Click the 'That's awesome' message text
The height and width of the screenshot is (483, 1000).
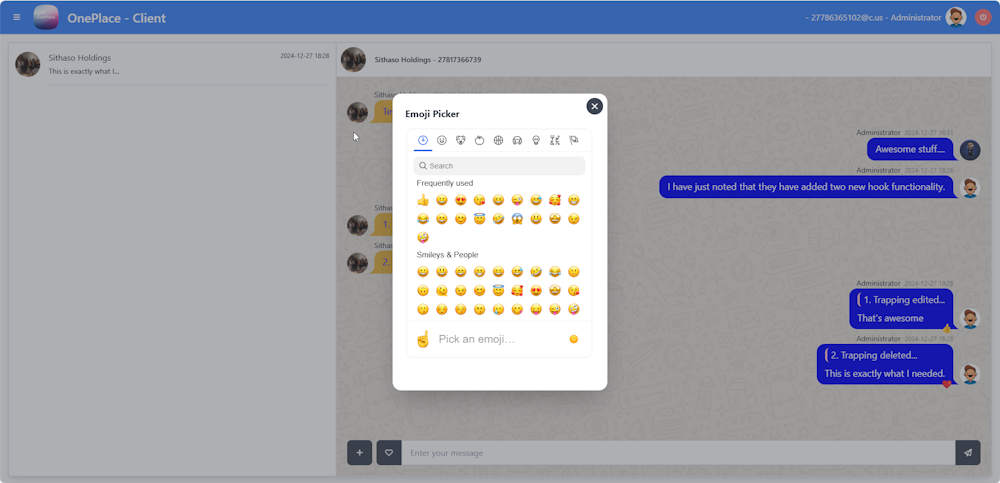(890, 318)
